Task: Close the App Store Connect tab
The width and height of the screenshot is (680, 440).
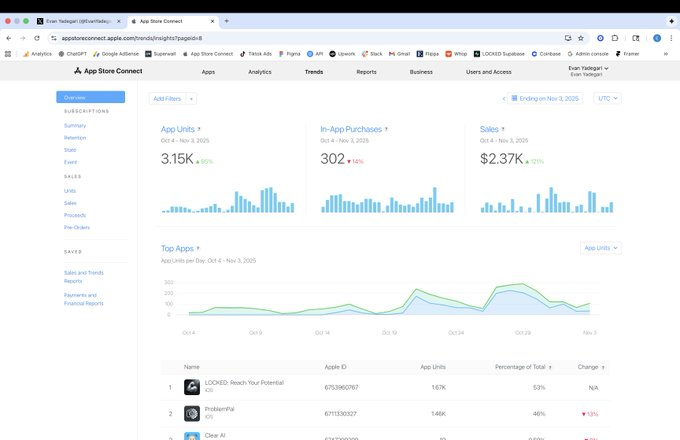Action: pyautogui.click(x=212, y=21)
